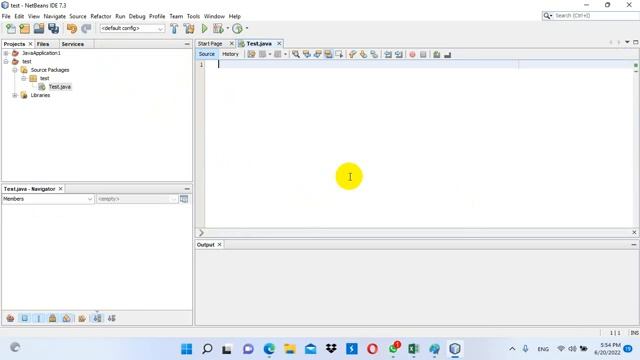Click the Shift Line Left icon

point(388,54)
